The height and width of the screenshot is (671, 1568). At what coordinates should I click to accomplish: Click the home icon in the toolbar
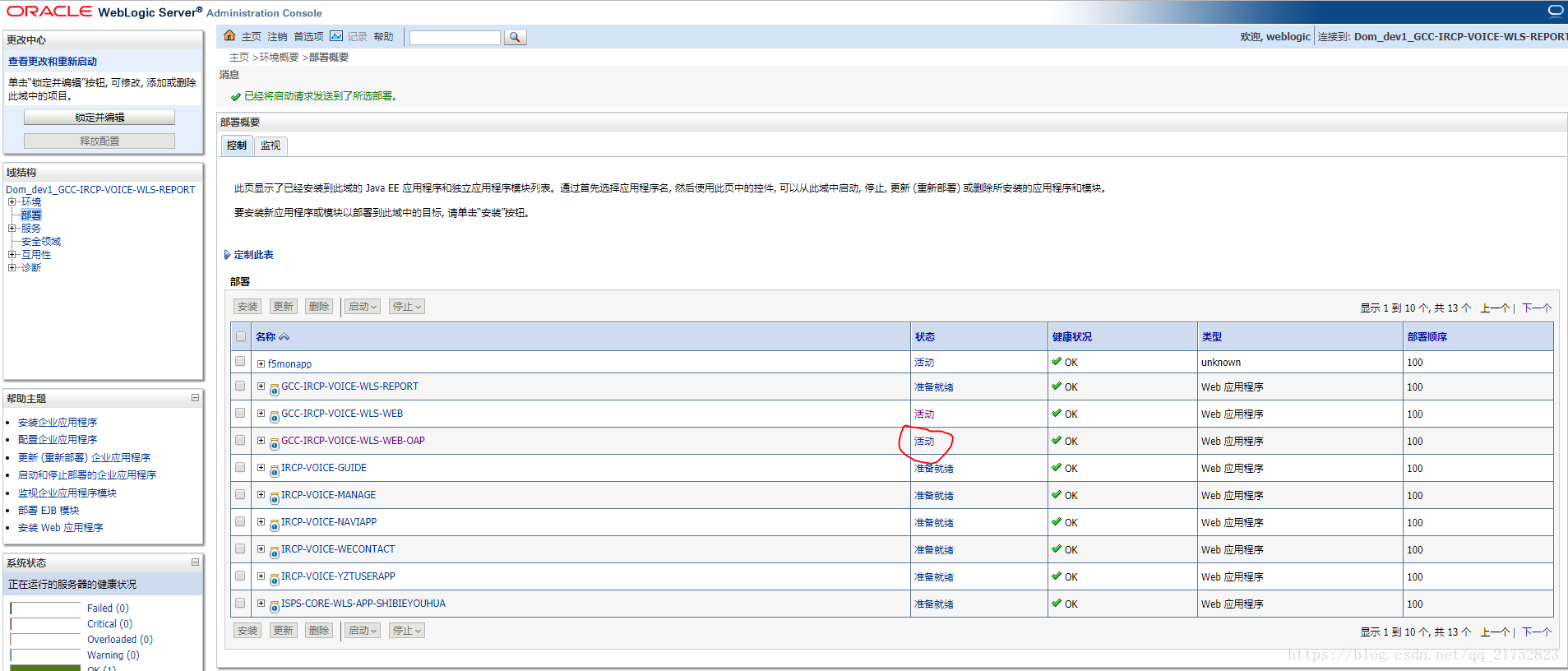(229, 35)
